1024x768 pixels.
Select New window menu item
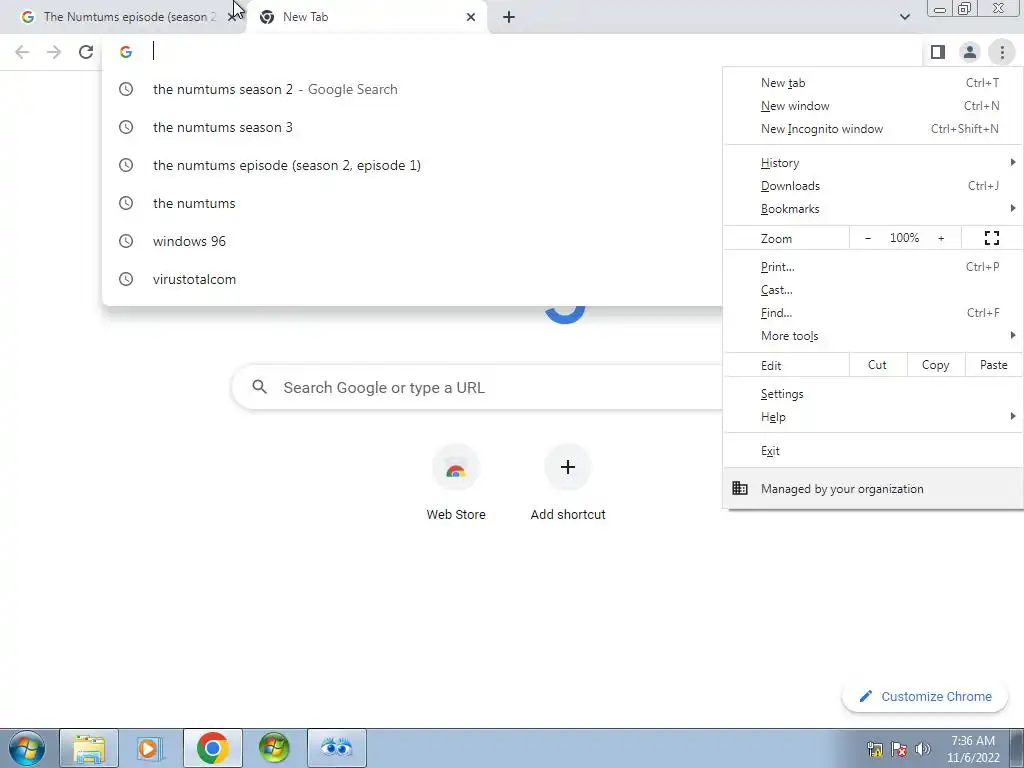click(872, 106)
